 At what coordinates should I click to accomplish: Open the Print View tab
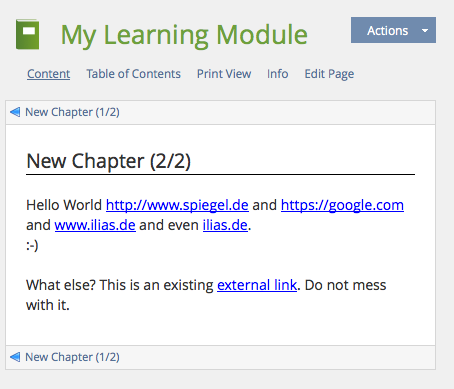point(224,74)
